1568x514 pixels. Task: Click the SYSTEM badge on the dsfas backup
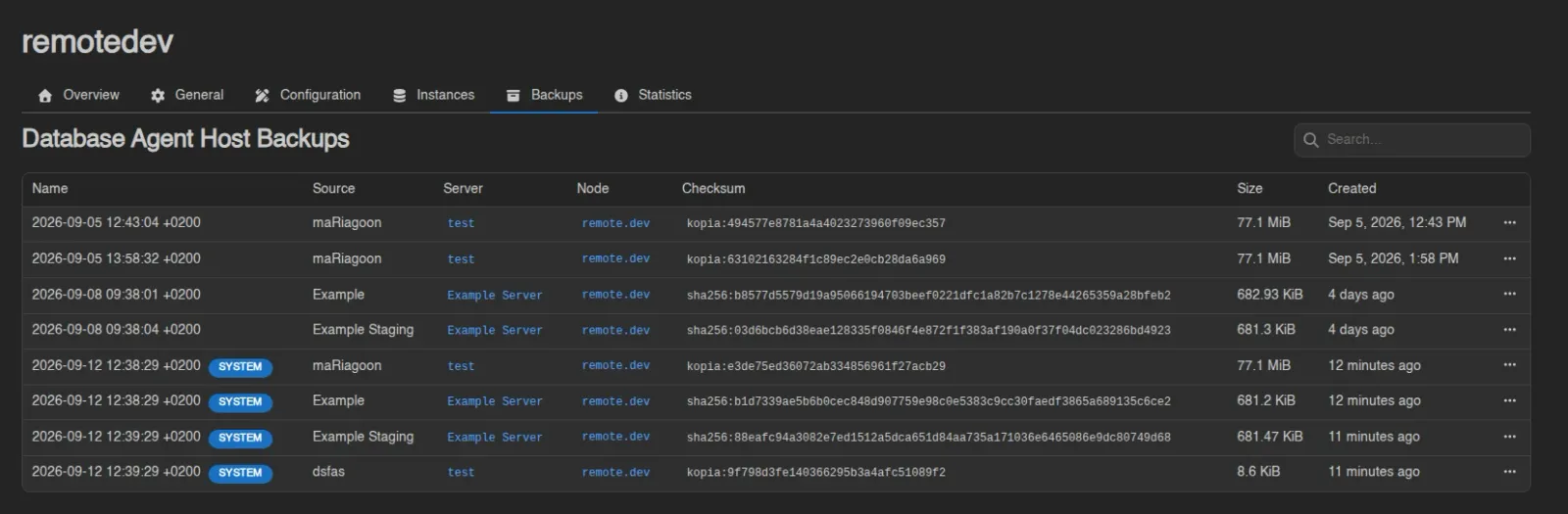(x=240, y=473)
